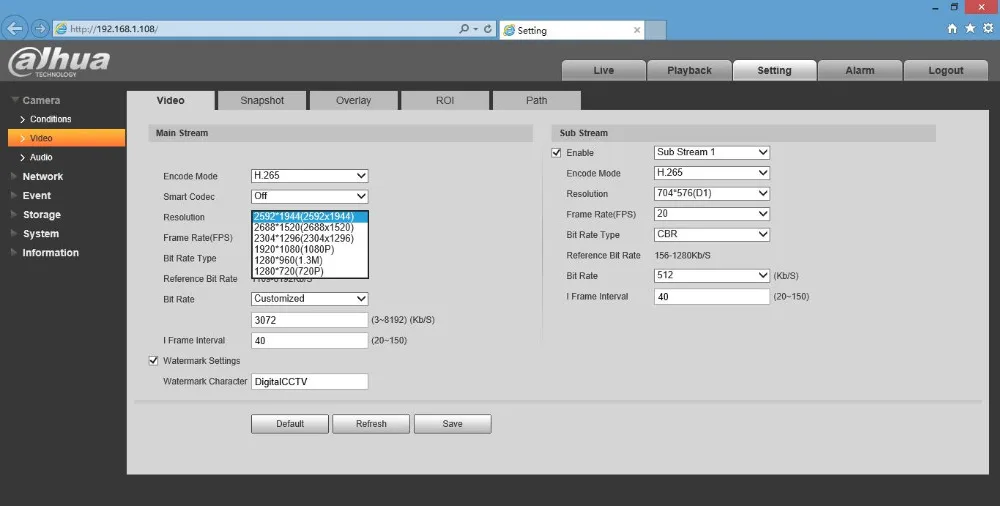This screenshot has height=506, width=1000.
Task: Click the Watermark Character text field
Action: (x=309, y=382)
